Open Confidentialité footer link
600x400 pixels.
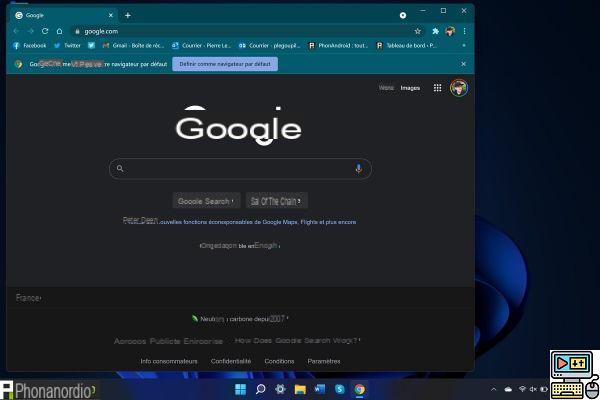[231, 361]
